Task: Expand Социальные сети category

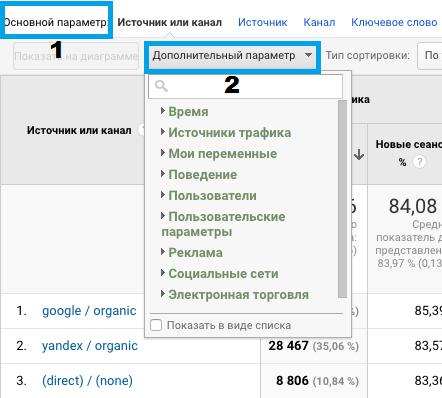Action: point(223,273)
